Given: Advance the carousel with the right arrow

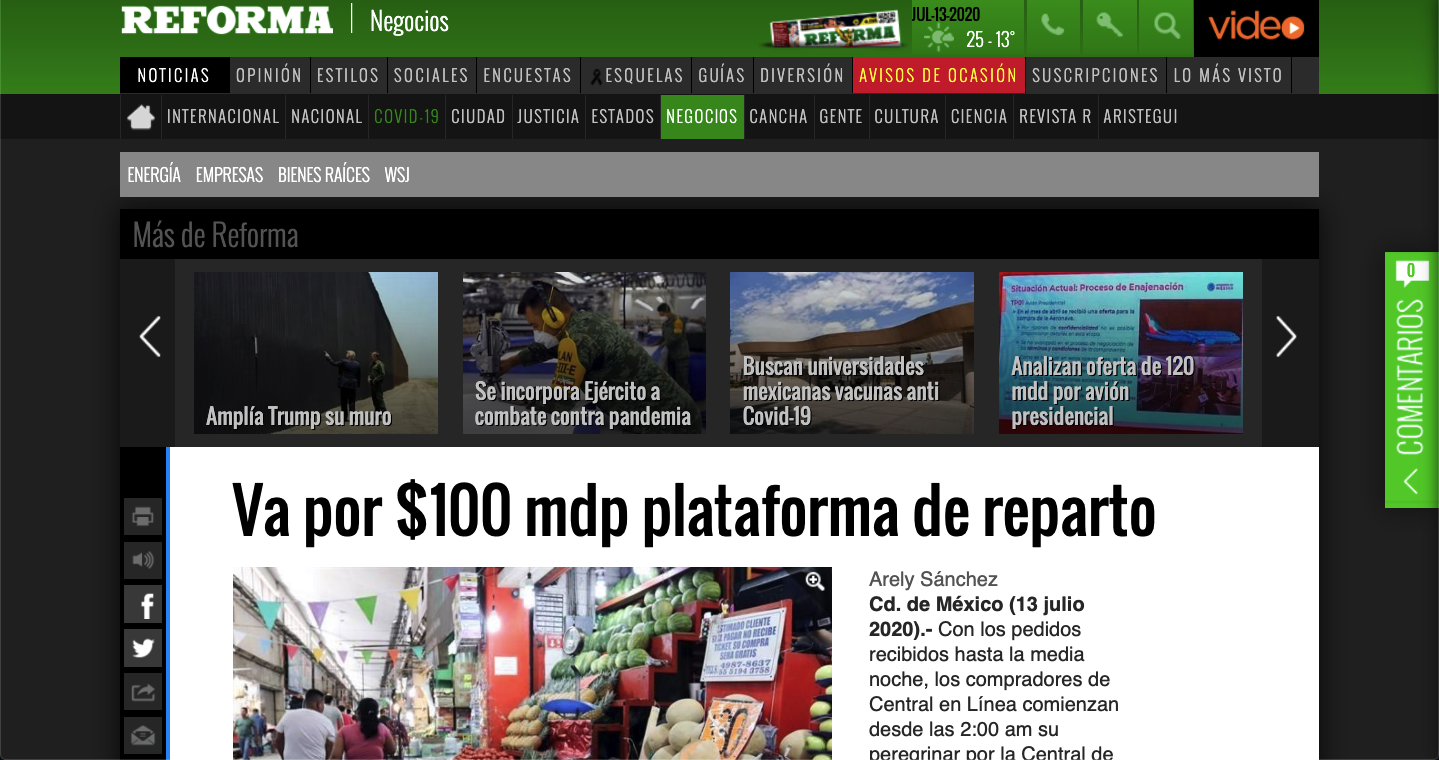Looking at the screenshot, I should click(1286, 337).
